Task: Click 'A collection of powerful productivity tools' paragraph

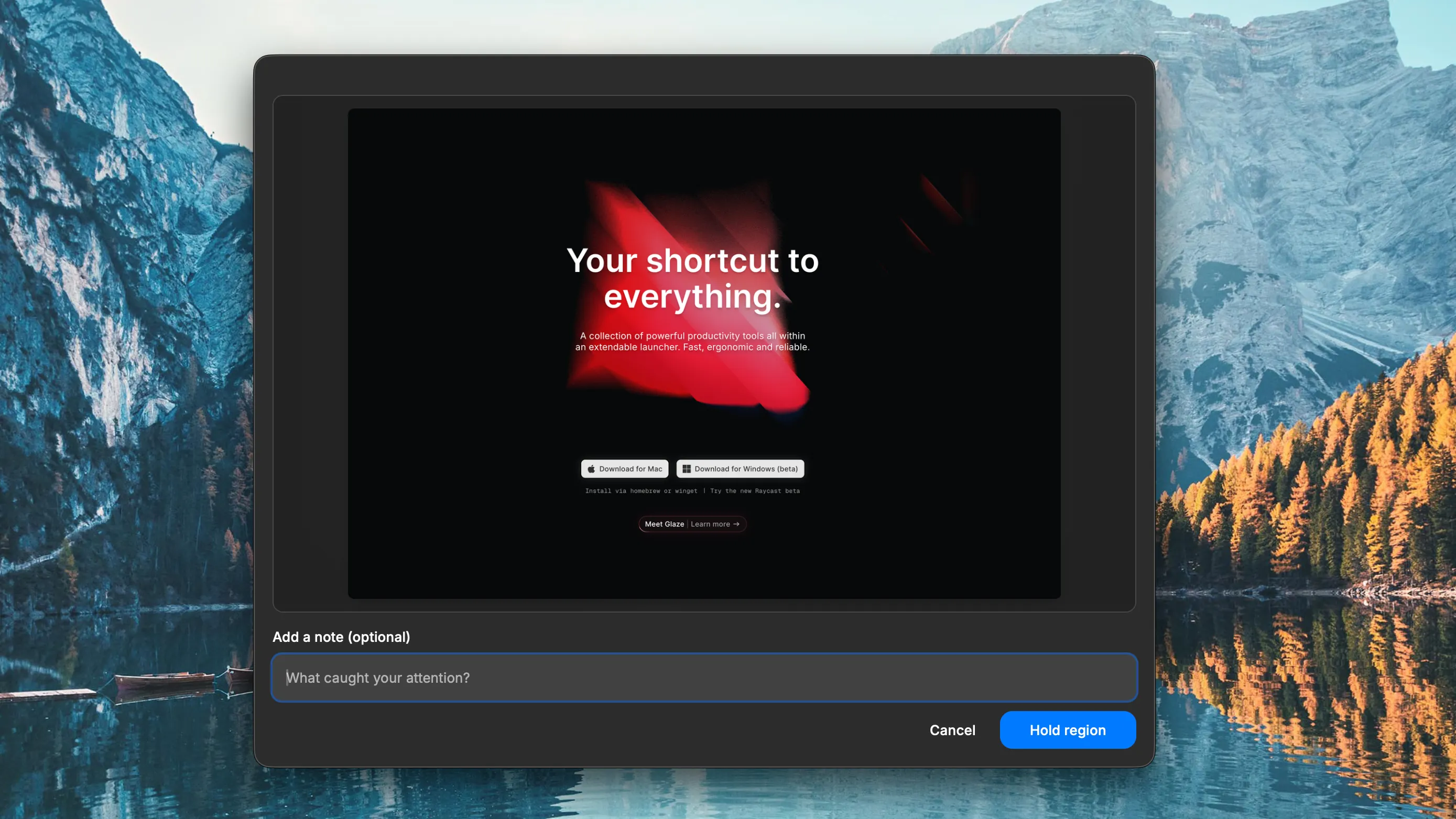Action: [692, 342]
